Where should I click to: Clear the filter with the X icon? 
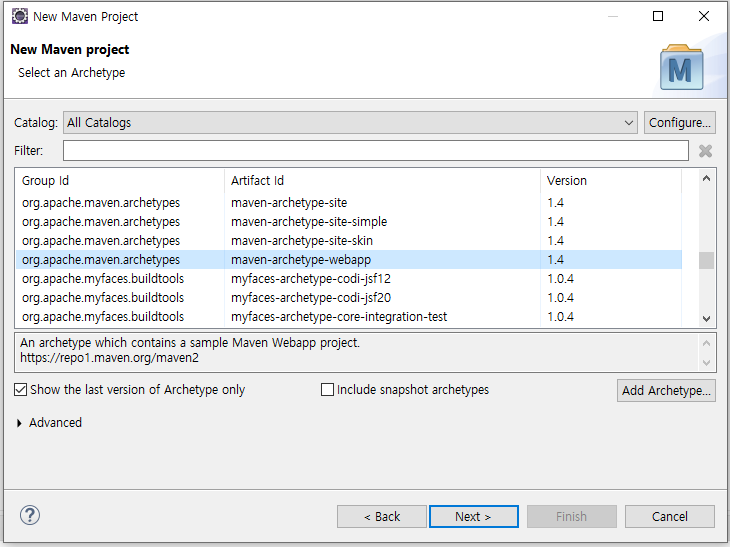[x=705, y=151]
